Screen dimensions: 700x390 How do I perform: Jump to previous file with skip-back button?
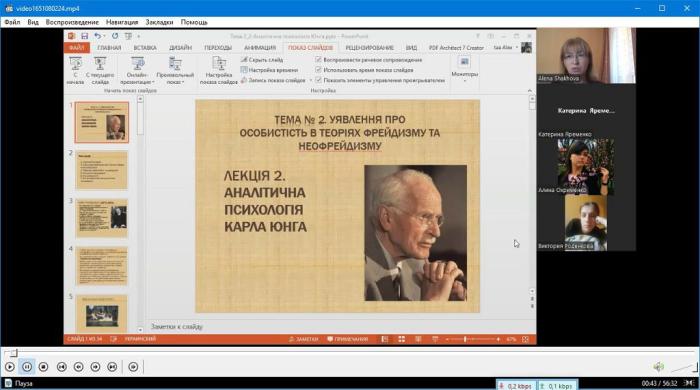pos(62,367)
